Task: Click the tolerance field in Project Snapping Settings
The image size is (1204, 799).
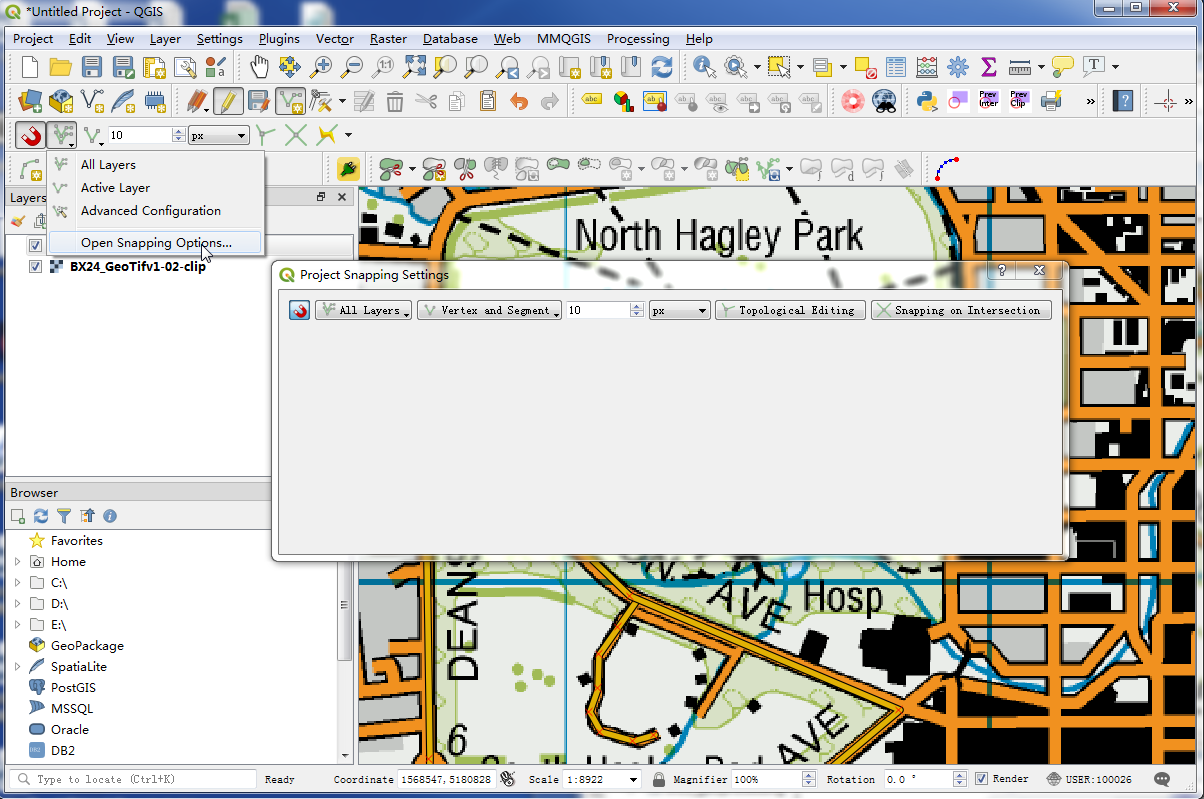Action: tap(598, 311)
